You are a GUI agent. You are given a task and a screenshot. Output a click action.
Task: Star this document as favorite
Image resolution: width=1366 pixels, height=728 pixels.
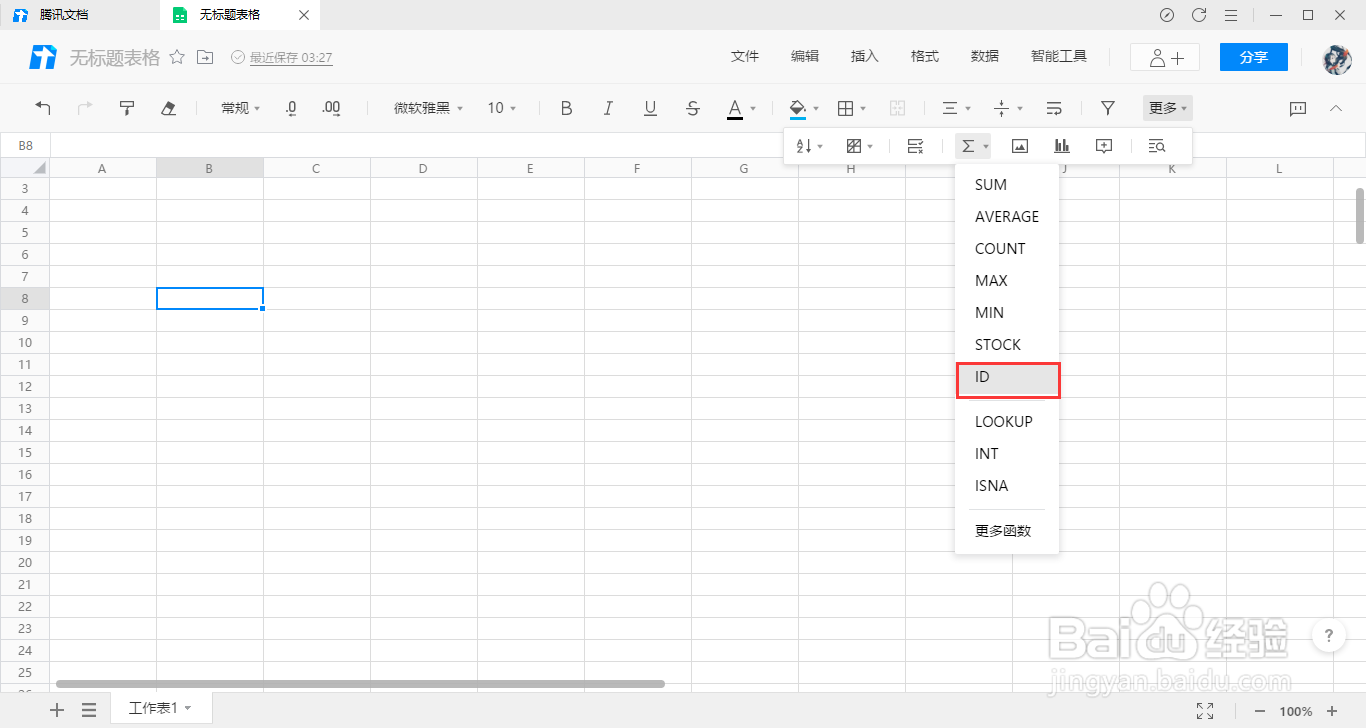[177, 57]
